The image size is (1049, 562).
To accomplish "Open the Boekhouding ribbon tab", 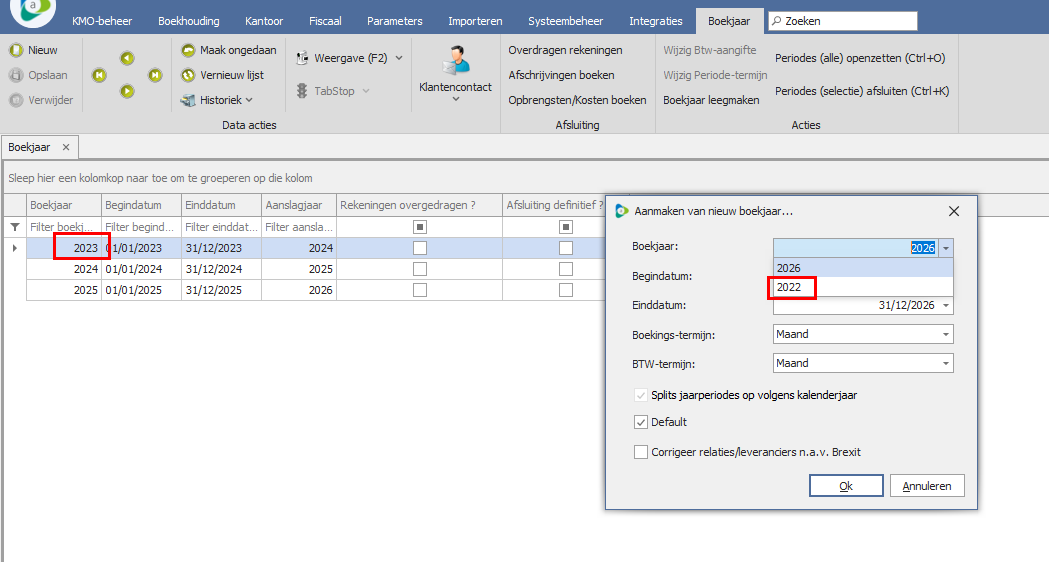I will click(188, 21).
